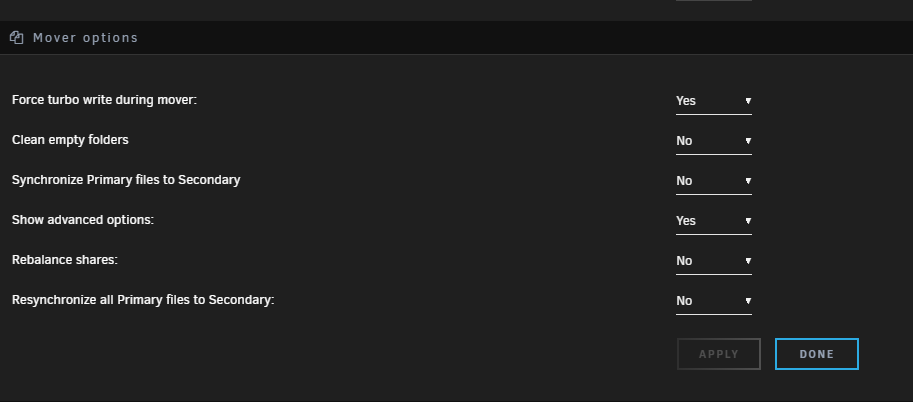Expand the Clean empty folders dropdown arrow
Image resolution: width=913 pixels, height=402 pixels.
click(x=748, y=141)
